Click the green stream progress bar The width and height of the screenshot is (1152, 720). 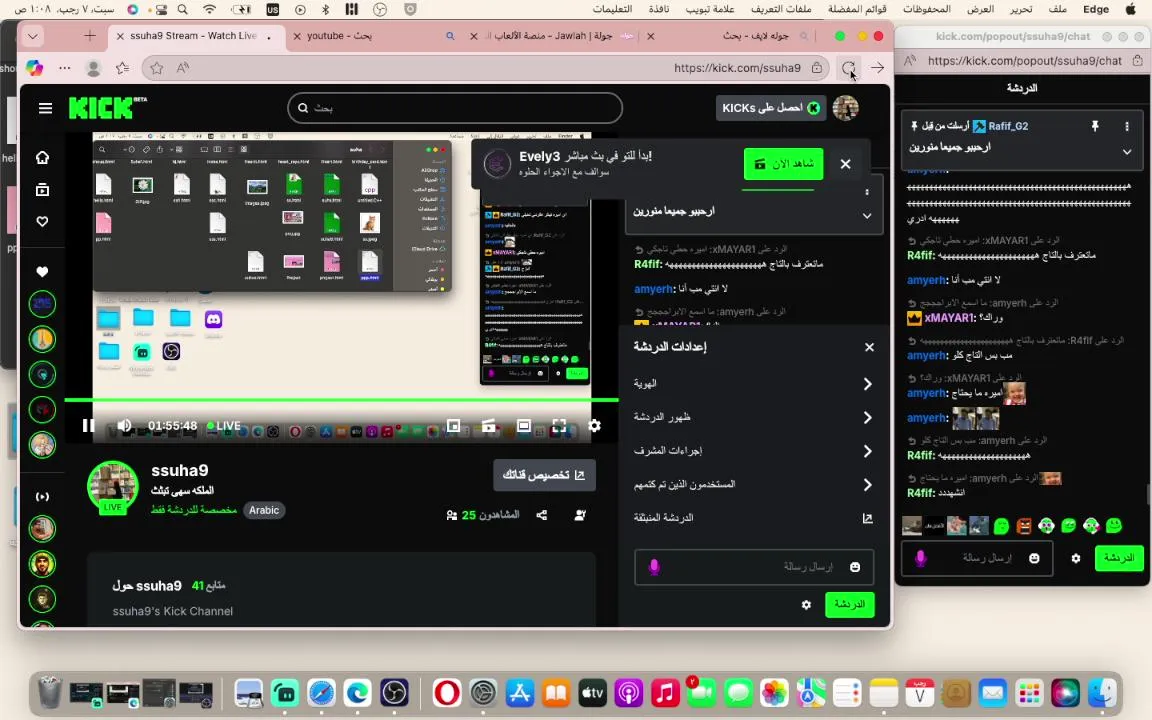pos(342,400)
